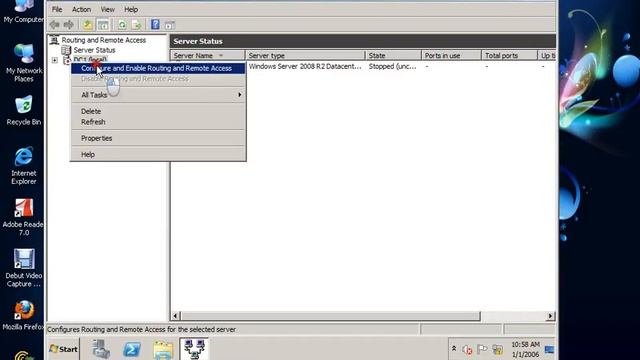This screenshot has height=360, width=640.
Task: Choose Delete from the context menu
Action: [158, 111]
